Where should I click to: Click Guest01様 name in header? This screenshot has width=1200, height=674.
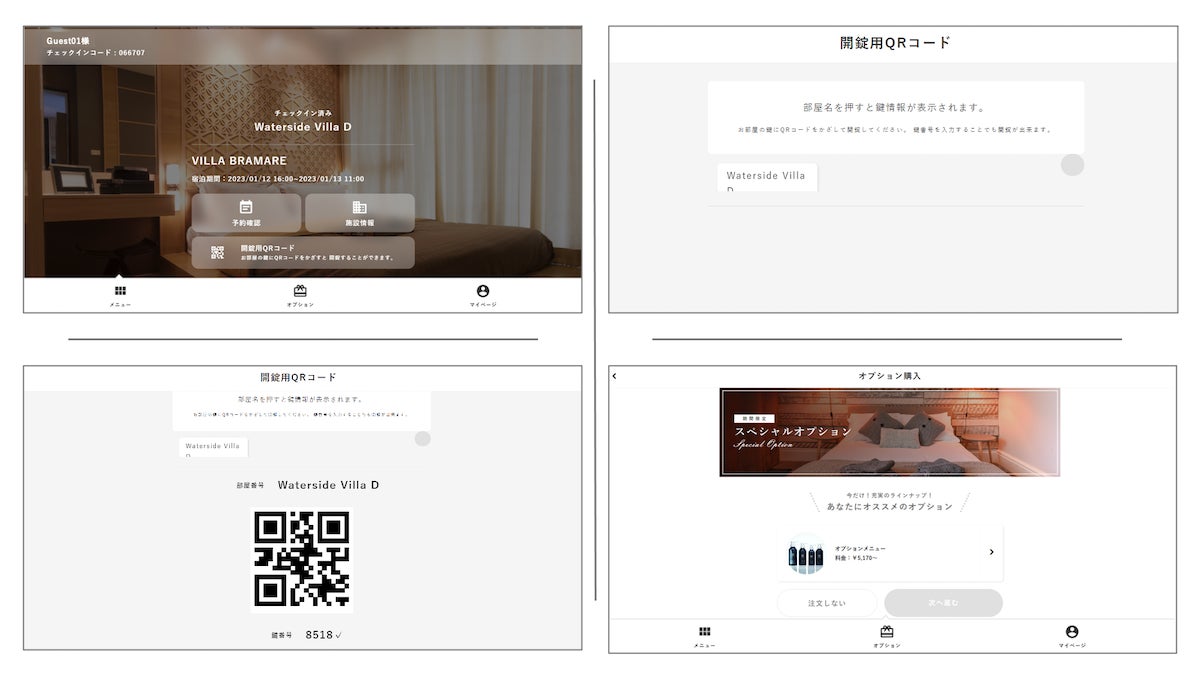pos(67,40)
